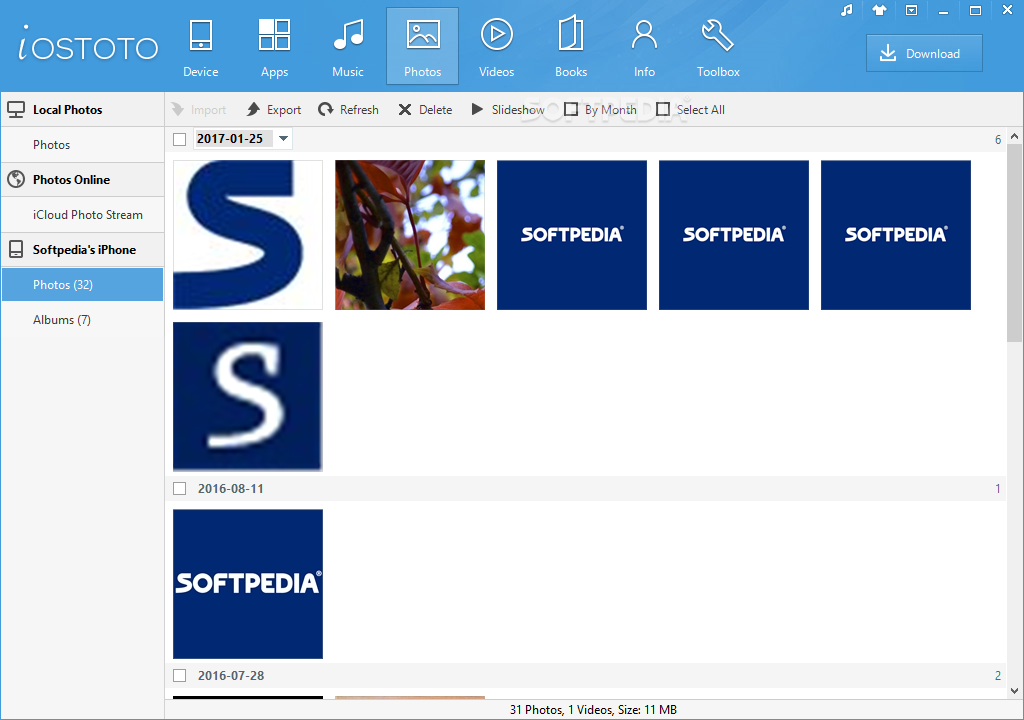Click the Download button
Image resolution: width=1024 pixels, height=720 pixels.
(x=924, y=54)
